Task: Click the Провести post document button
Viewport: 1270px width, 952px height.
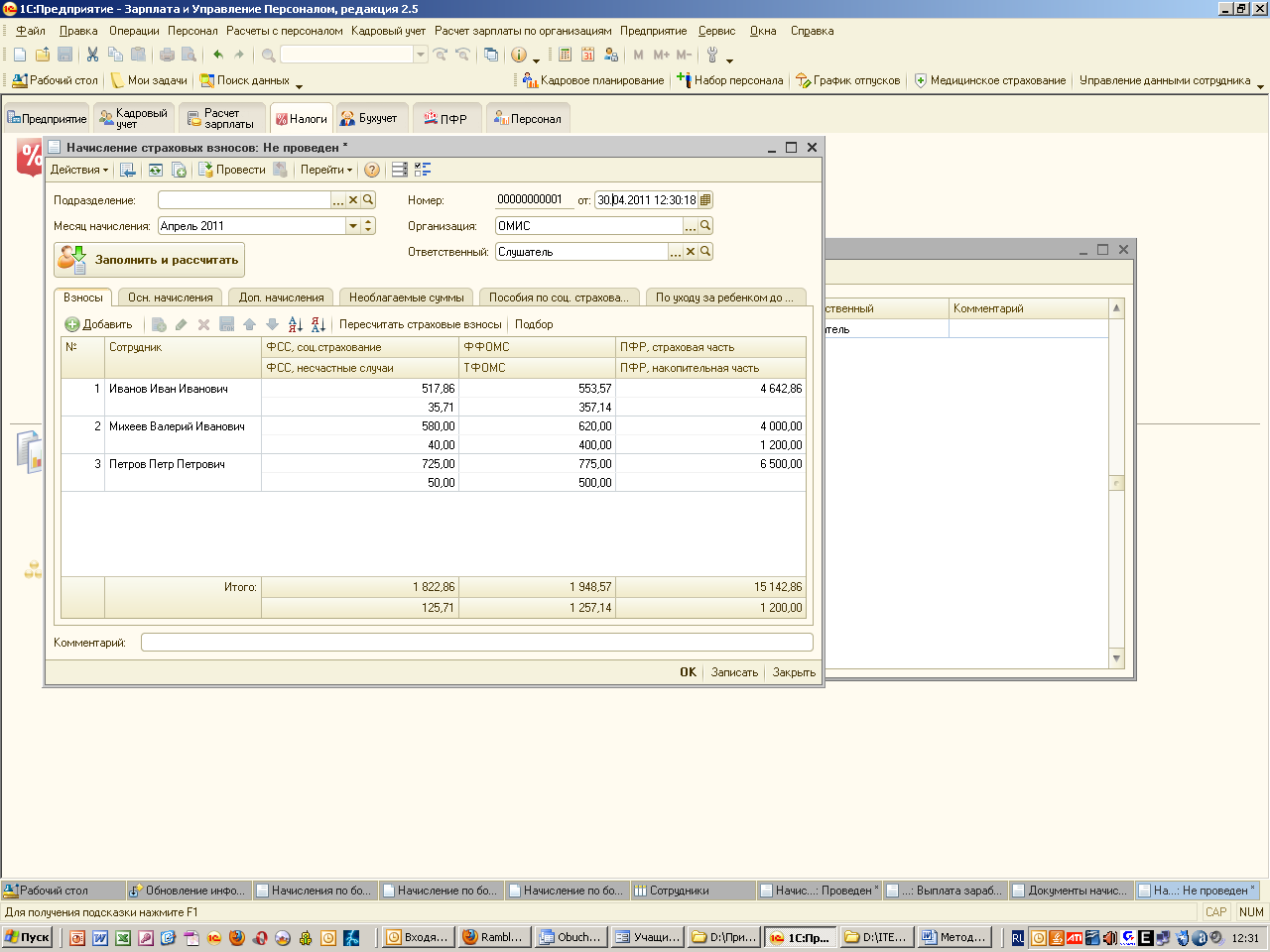Action: (232, 170)
